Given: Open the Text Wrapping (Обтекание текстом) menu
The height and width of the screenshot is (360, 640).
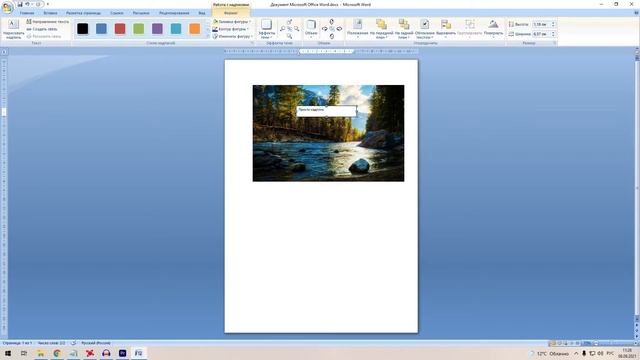Looking at the screenshot, I should pyautogui.click(x=424, y=29).
